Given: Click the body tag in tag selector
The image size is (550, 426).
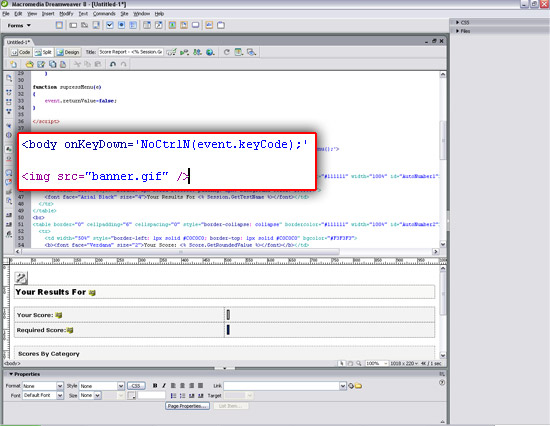Looking at the screenshot, I should pos(13,364).
